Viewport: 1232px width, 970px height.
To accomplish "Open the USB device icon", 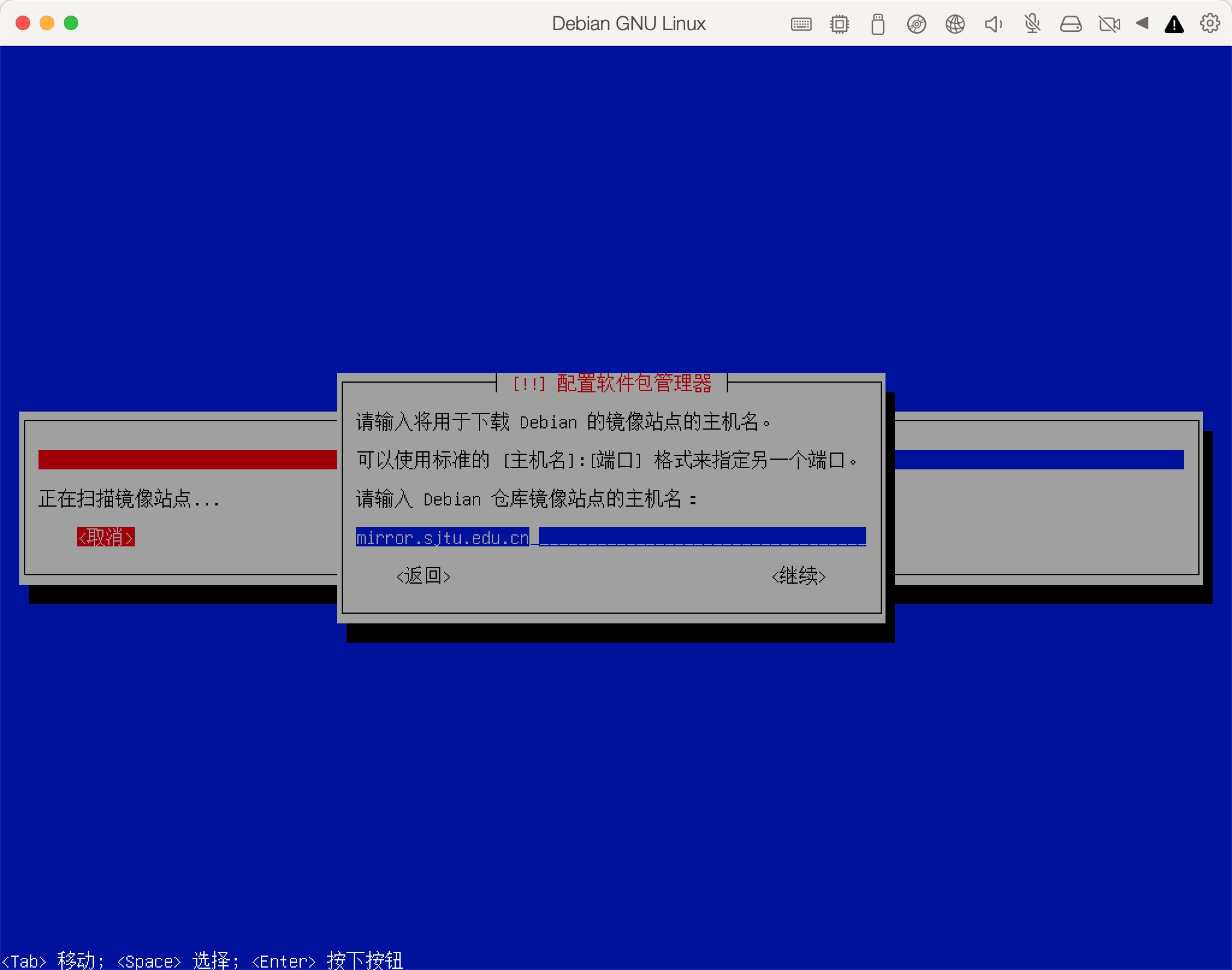I will tap(878, 24).
